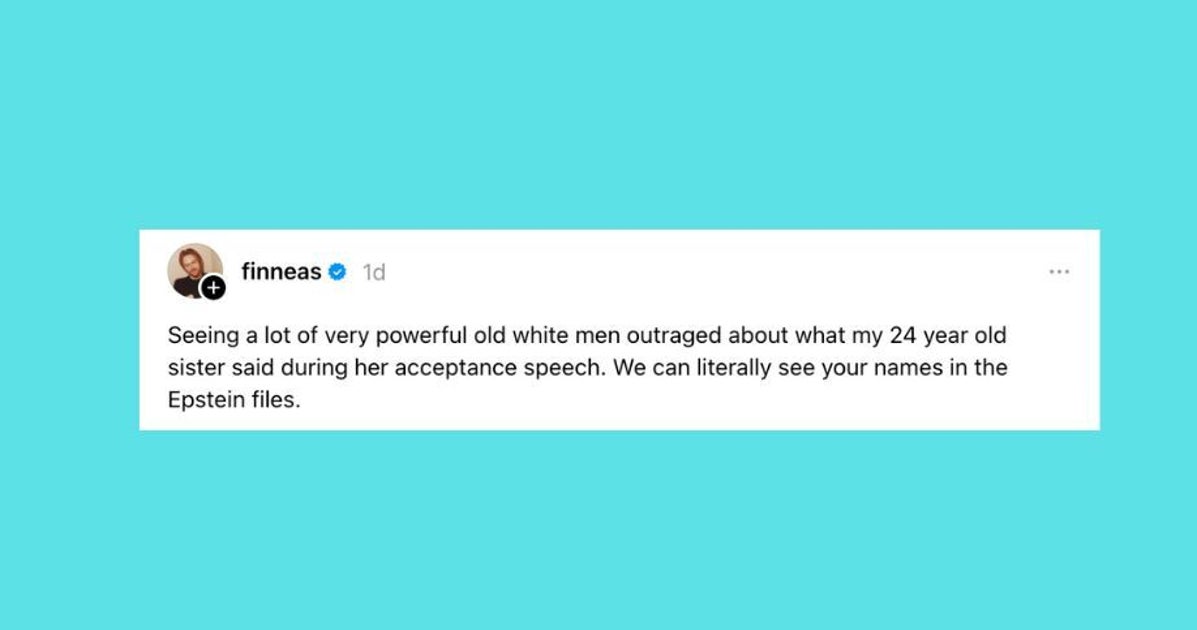This screenshot has width=1197, height=630.
Task: Open the finneas username link
Action: point(281,271)
